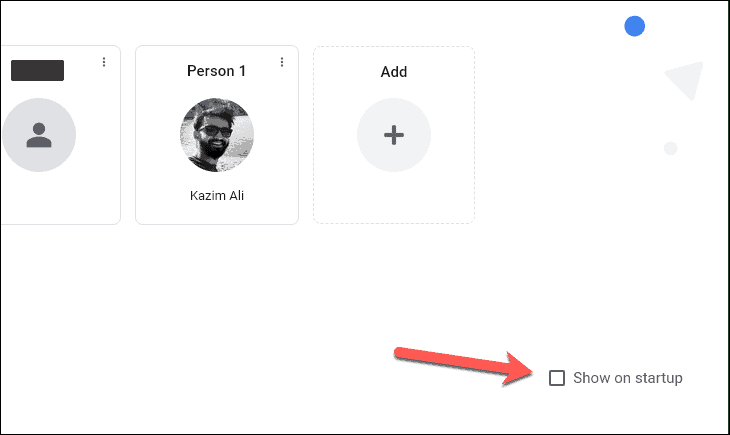Open the three-dot menu on the redacted profile card
The width and height of the screenshot is (730, 435).
[x=104, y=62]
